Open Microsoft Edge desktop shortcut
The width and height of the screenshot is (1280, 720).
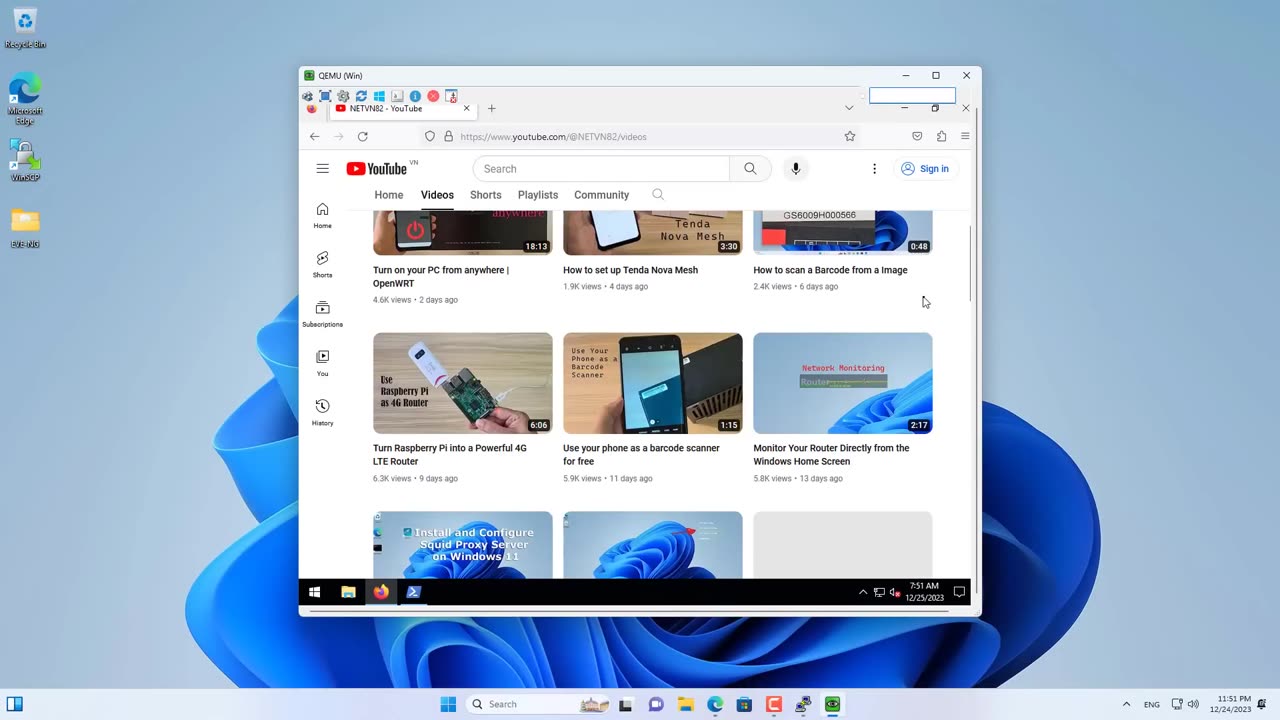tap(25, 99)
